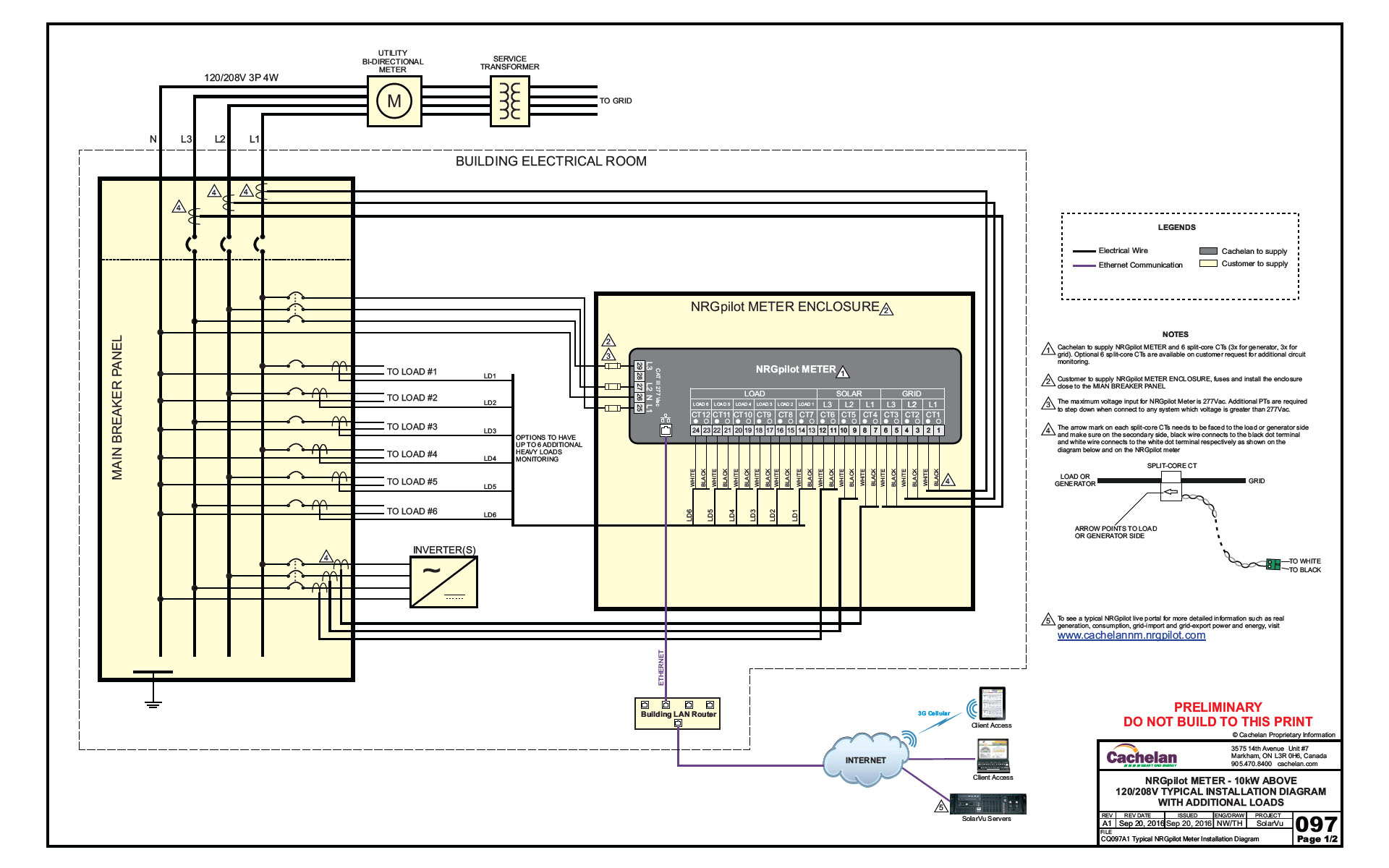
Task: Click terminal number 24 on the meter
Action: coord(696,430)
